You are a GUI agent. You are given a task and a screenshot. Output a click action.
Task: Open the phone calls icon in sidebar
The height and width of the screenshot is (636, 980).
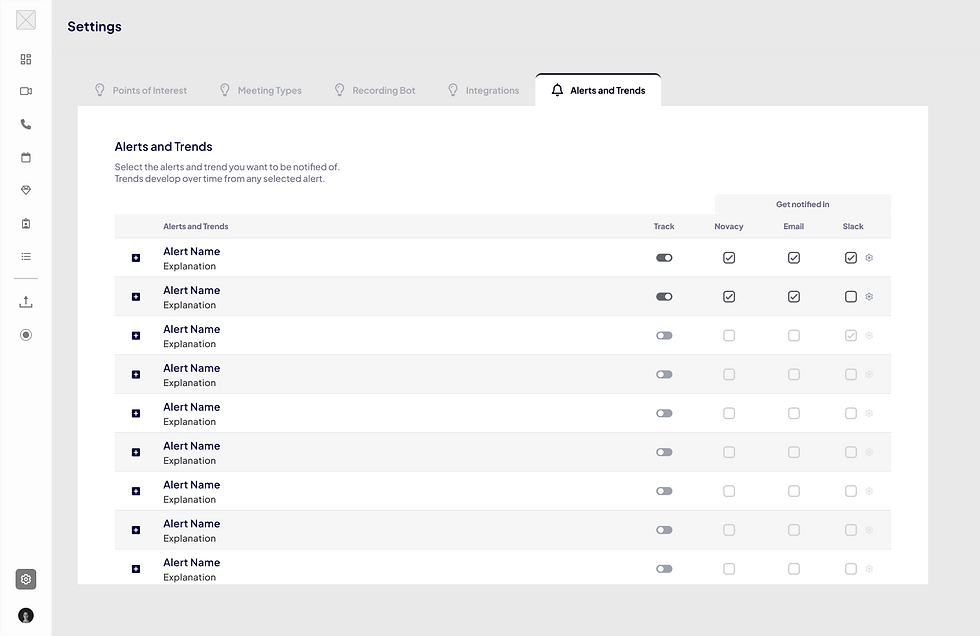(x=26, y=124)
